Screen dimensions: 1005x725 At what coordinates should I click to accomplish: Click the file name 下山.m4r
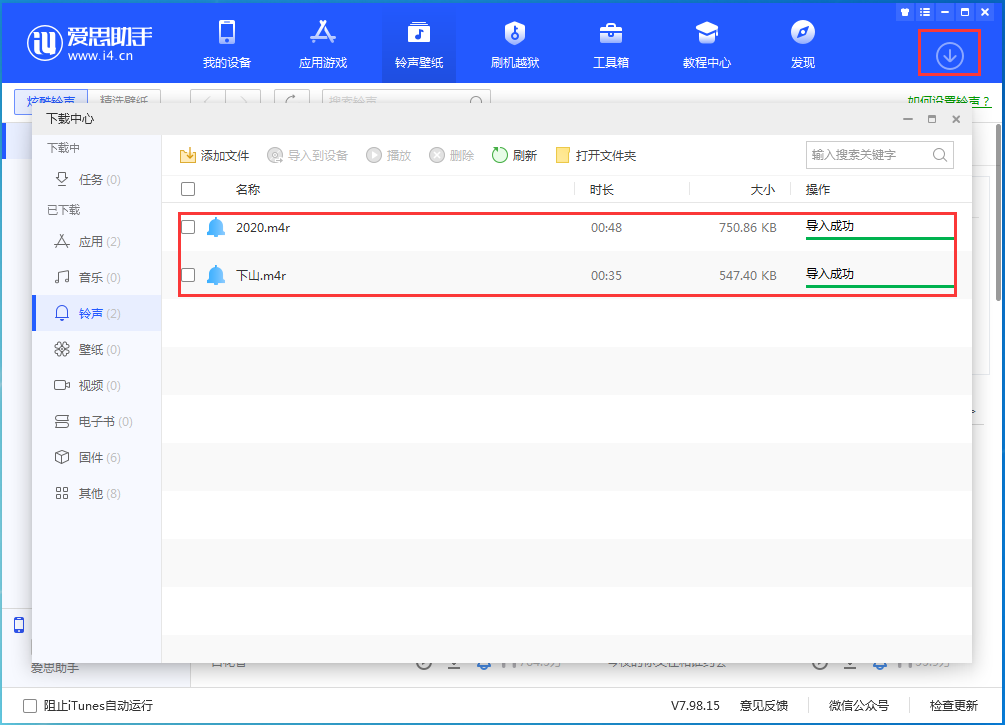pyautogui.click(x=261, y=276)
